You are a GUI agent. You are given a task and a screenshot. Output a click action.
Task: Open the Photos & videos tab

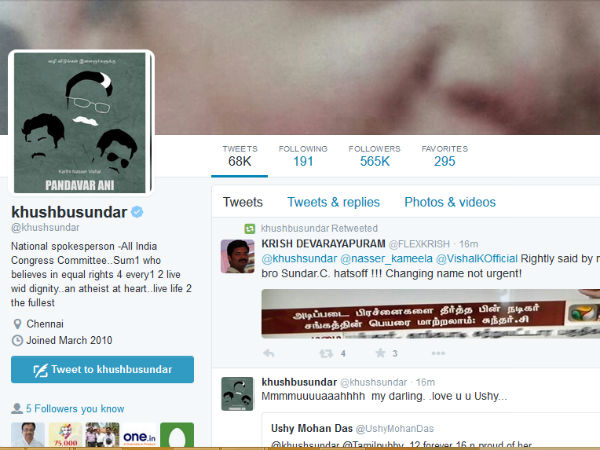(450, 202)
